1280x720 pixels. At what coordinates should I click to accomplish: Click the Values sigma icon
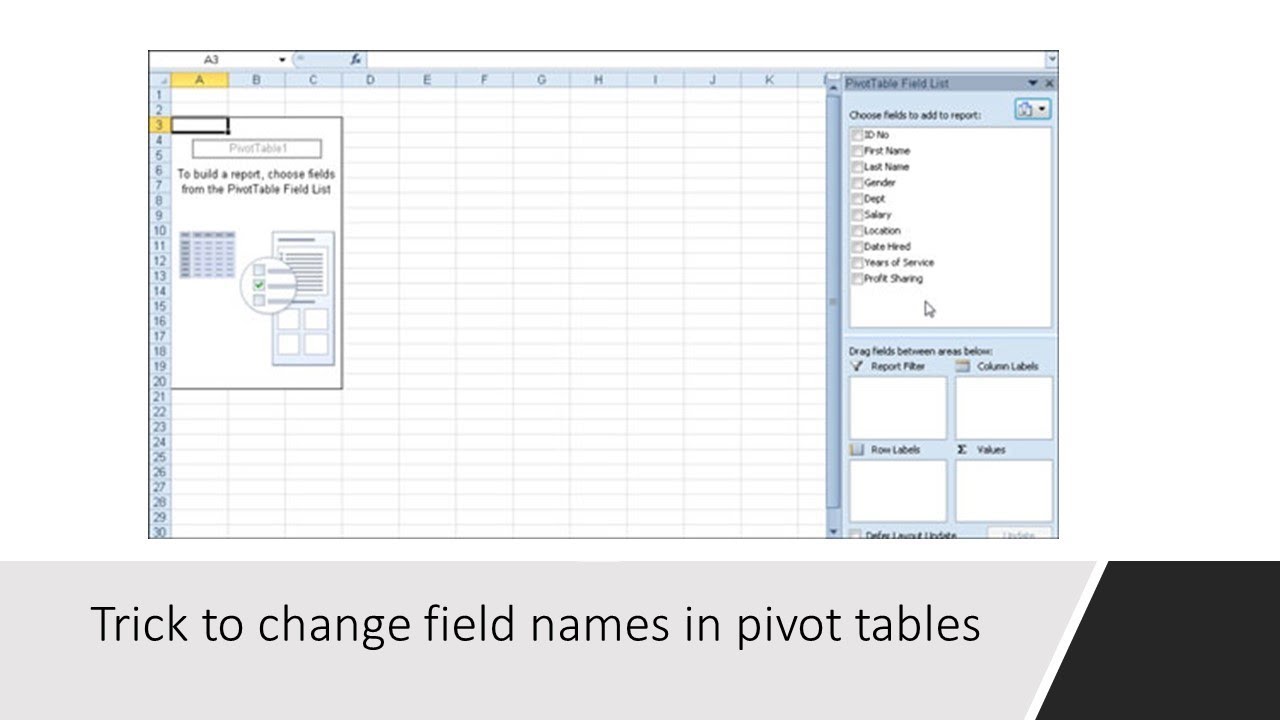point(962,450)
